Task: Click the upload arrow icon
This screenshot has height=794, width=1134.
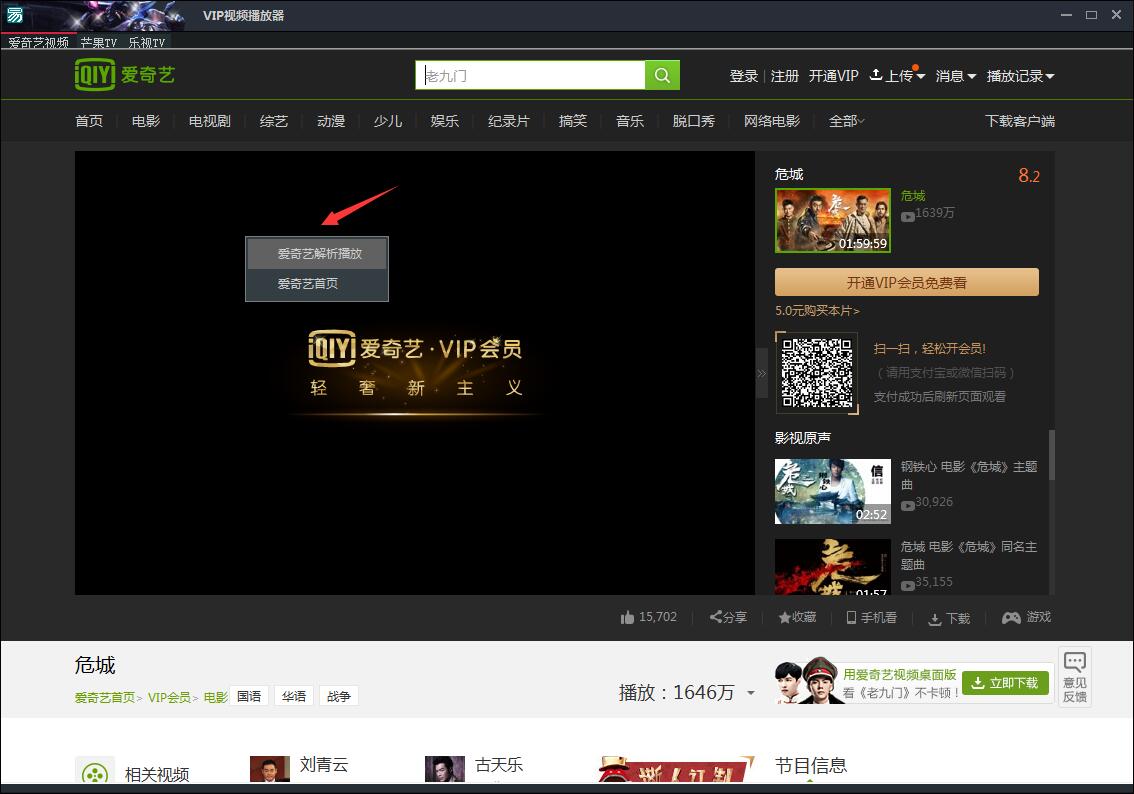Action: (x=875, y=74)
